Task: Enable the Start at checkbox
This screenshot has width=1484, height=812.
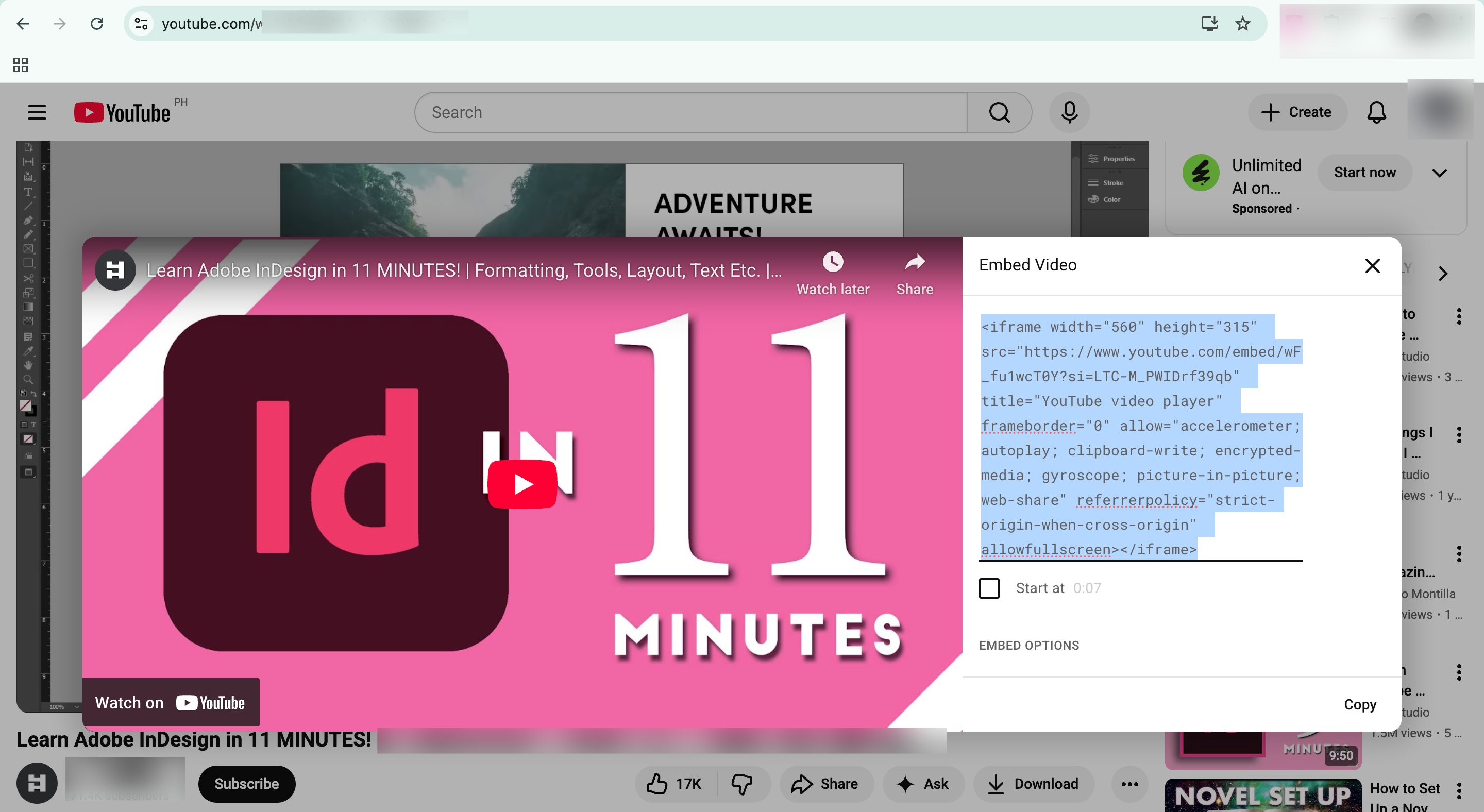Action: coord(989,588)
